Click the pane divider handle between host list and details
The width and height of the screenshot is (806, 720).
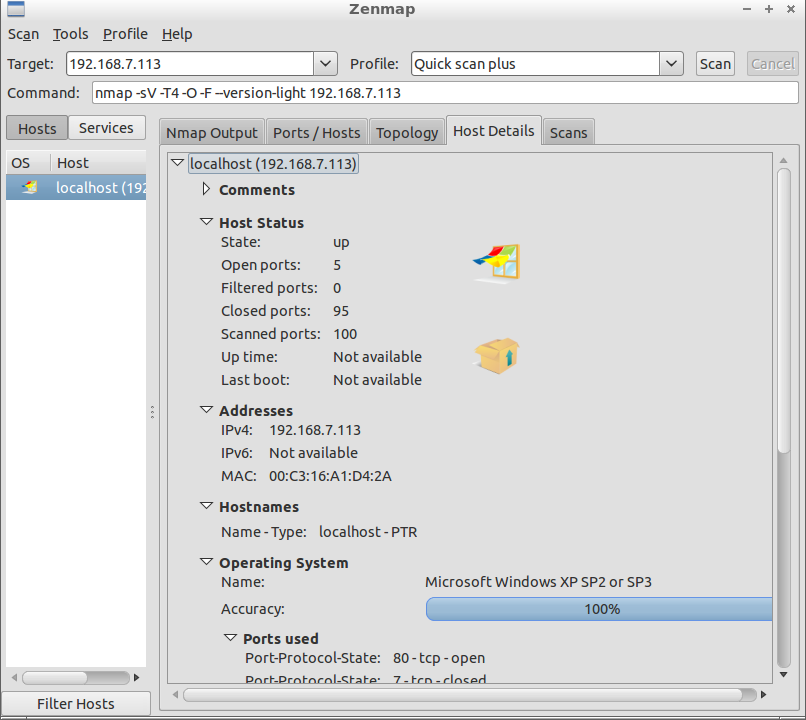[x=153, y=412]
